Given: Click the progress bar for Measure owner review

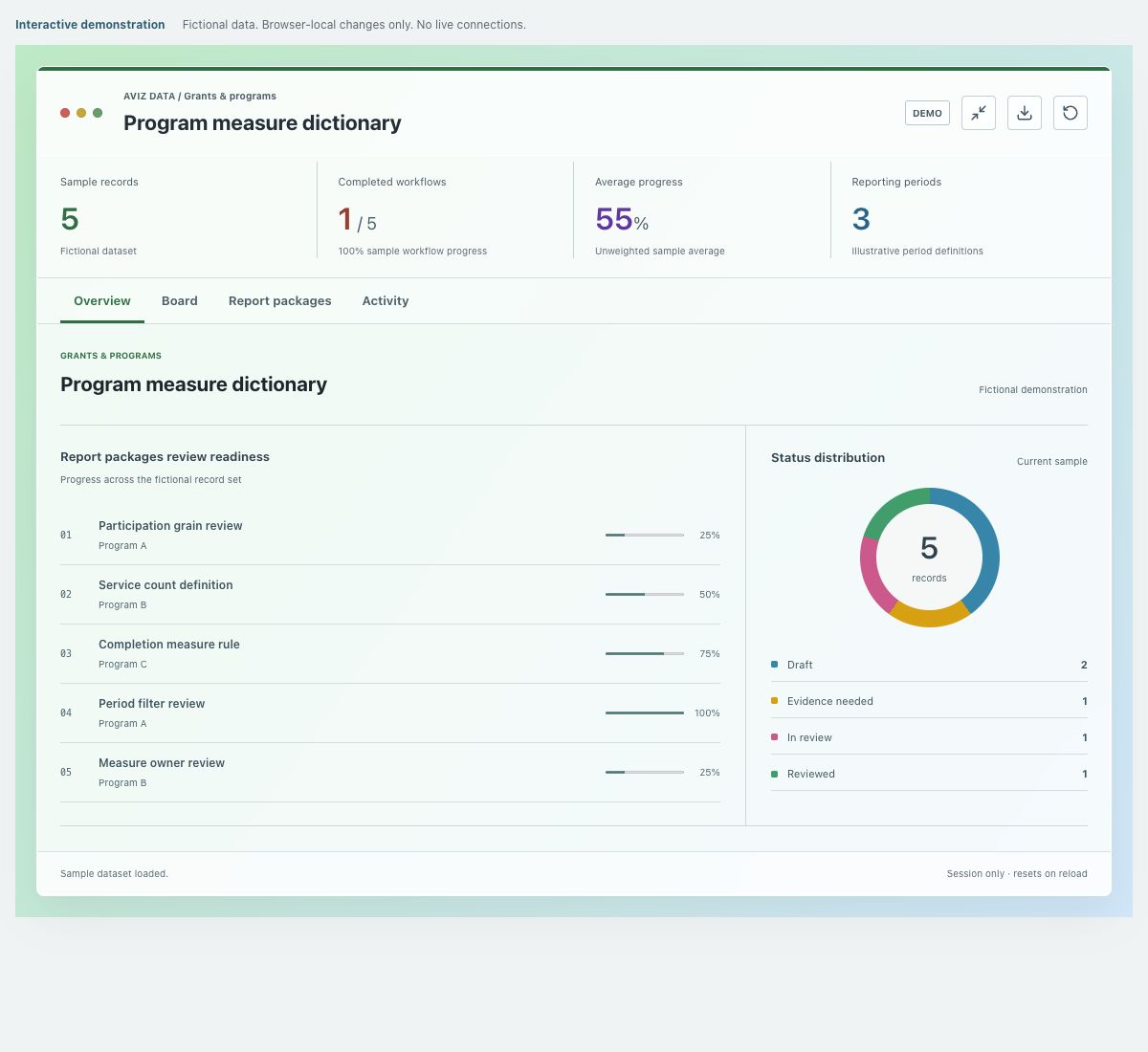Looking at the screenshot, I should tap(645, 773).
